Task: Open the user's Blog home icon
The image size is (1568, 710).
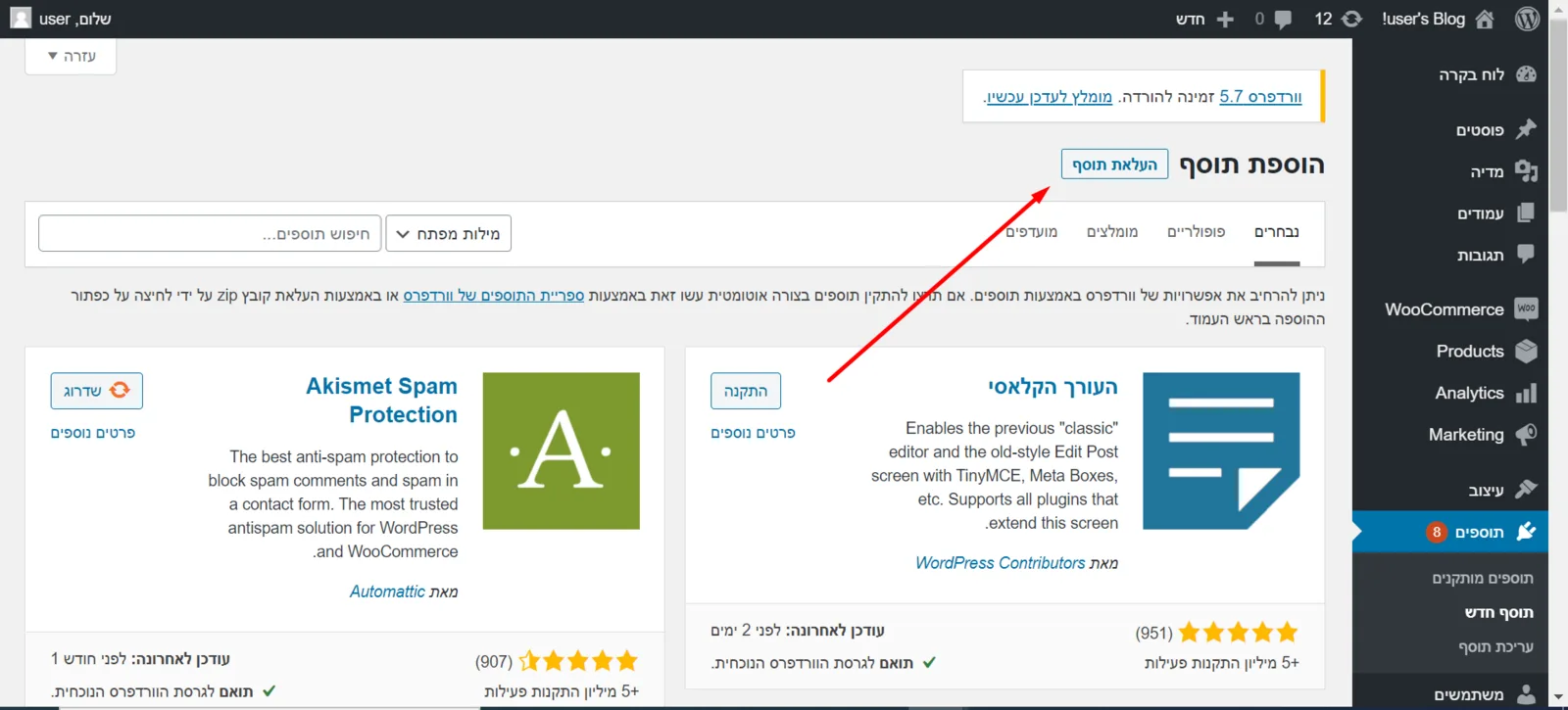Action: click(1485, 19)
